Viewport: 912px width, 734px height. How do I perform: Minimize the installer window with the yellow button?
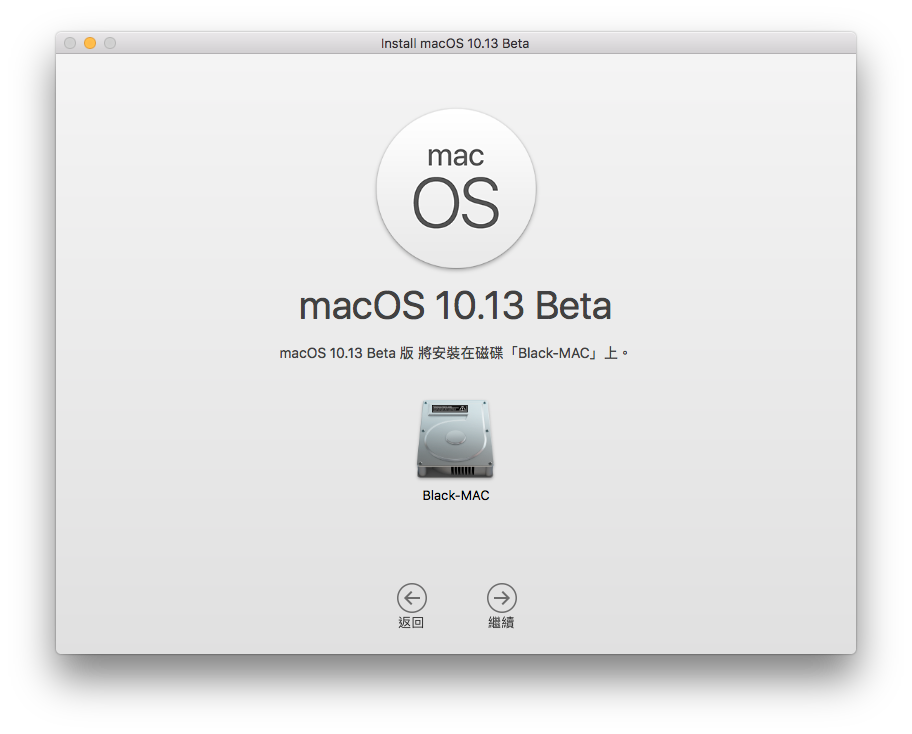pyautogui.click(x=90, y=43)
